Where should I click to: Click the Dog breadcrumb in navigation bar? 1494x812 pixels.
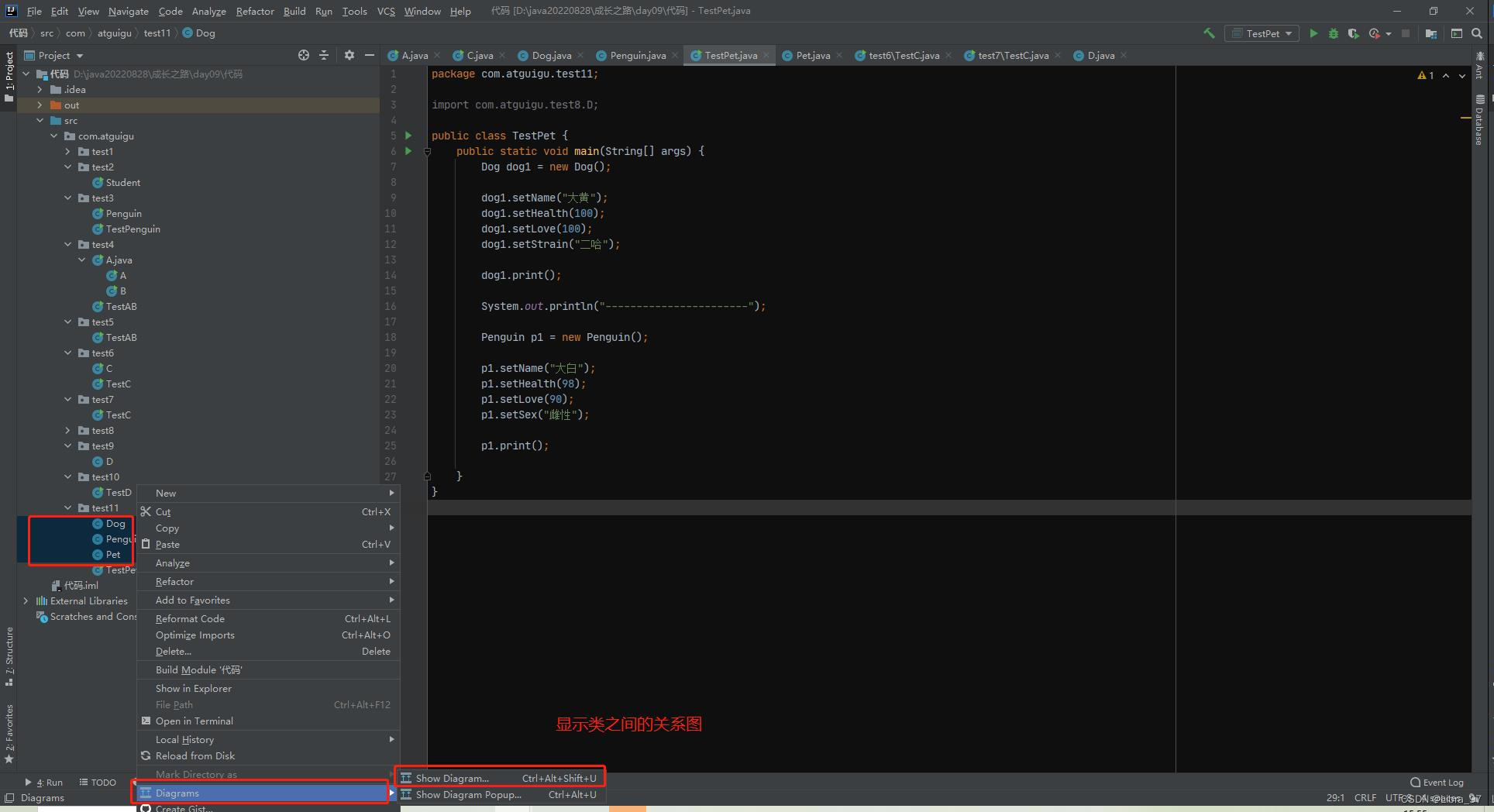click(199, 33)
